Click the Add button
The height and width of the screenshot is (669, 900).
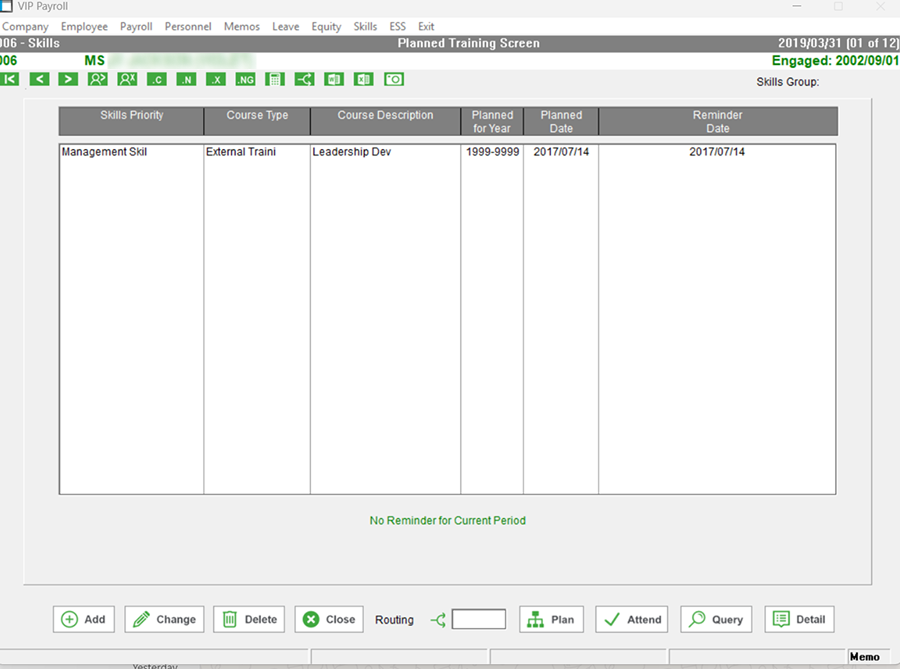84,619
